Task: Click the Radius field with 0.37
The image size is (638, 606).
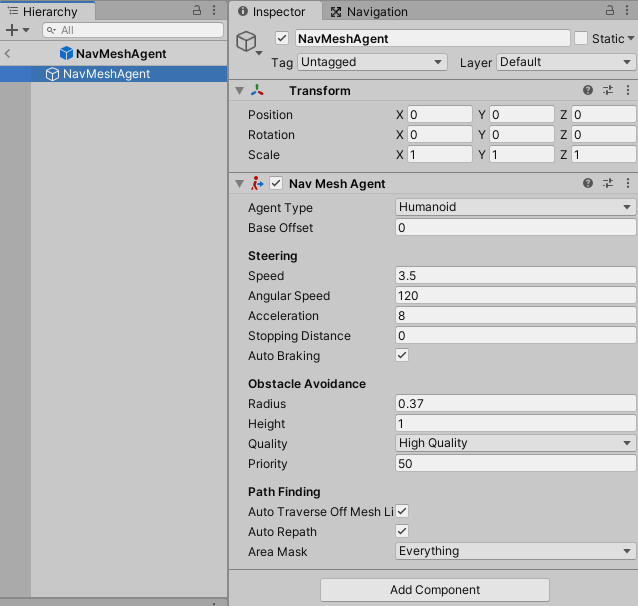Action: click(516, 403)
